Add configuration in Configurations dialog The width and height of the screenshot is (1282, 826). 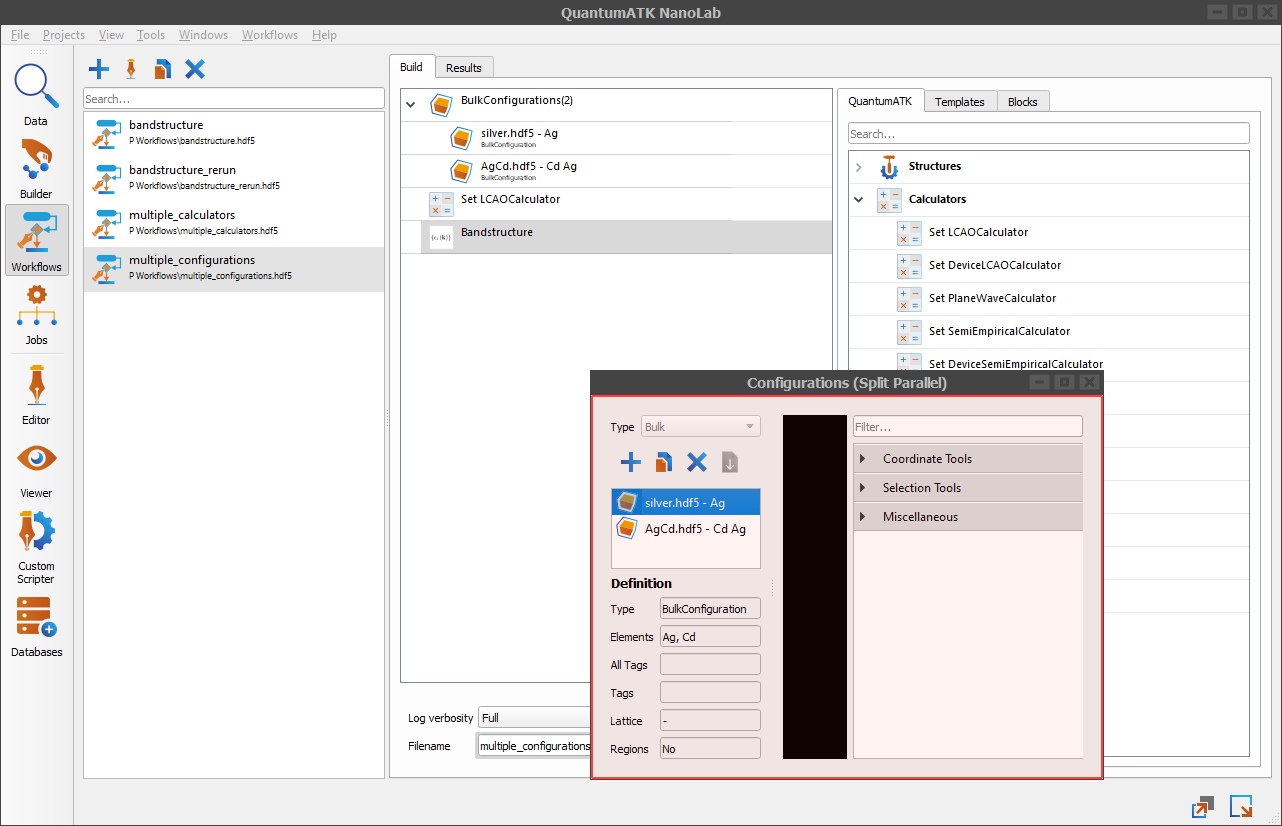(631, 462)
